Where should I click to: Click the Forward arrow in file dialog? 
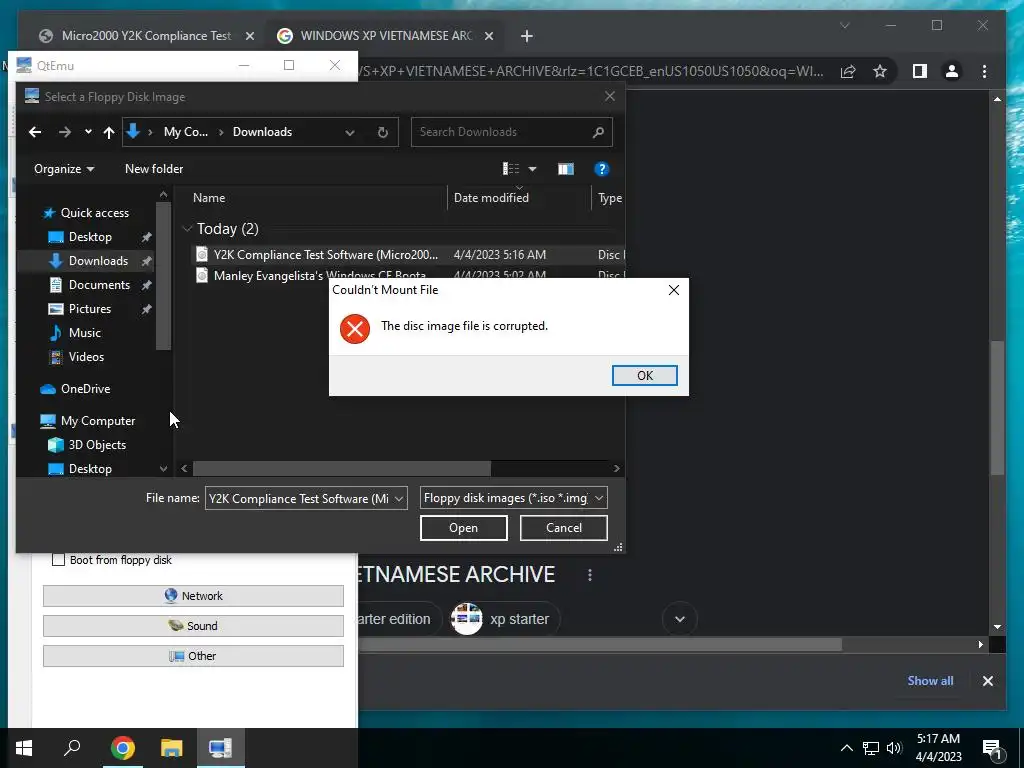coord(65,132)
